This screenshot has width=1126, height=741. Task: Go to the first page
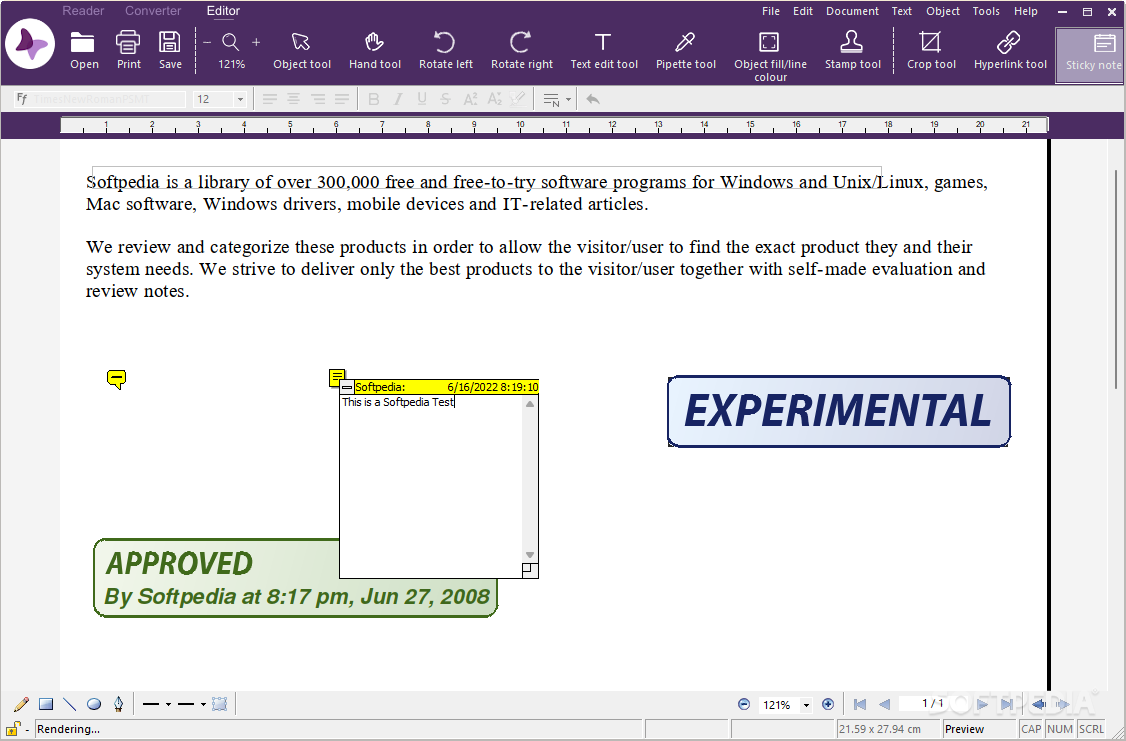[x=860, y=704]
